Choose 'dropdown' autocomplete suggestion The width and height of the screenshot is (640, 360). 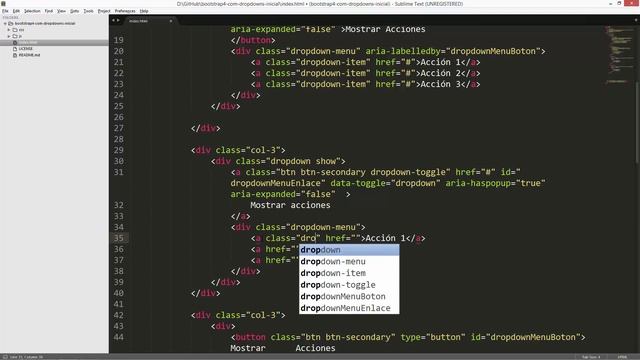349,250
